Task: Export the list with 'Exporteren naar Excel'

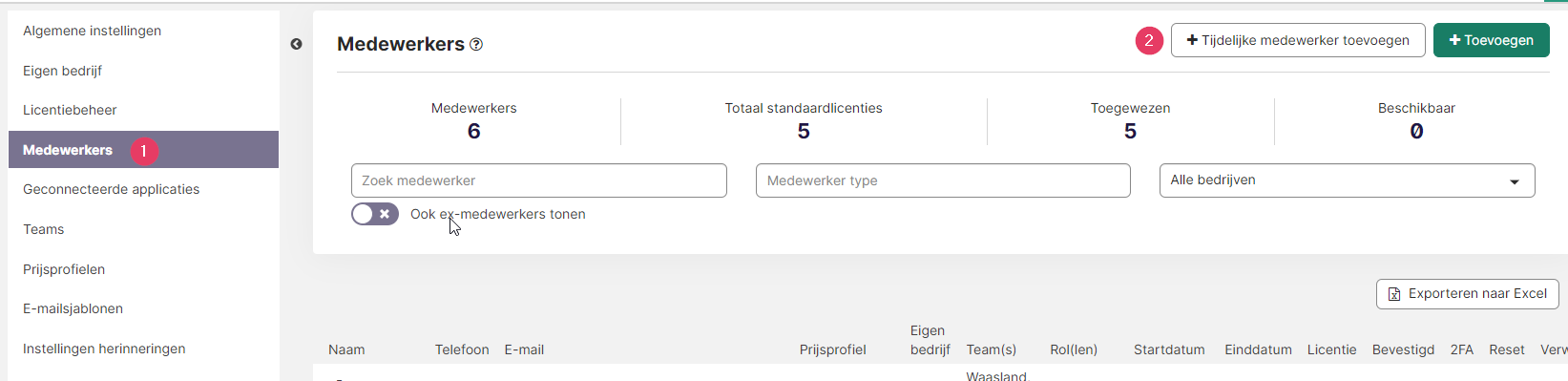Action: pyautogui.click(x=1468, y=294)
